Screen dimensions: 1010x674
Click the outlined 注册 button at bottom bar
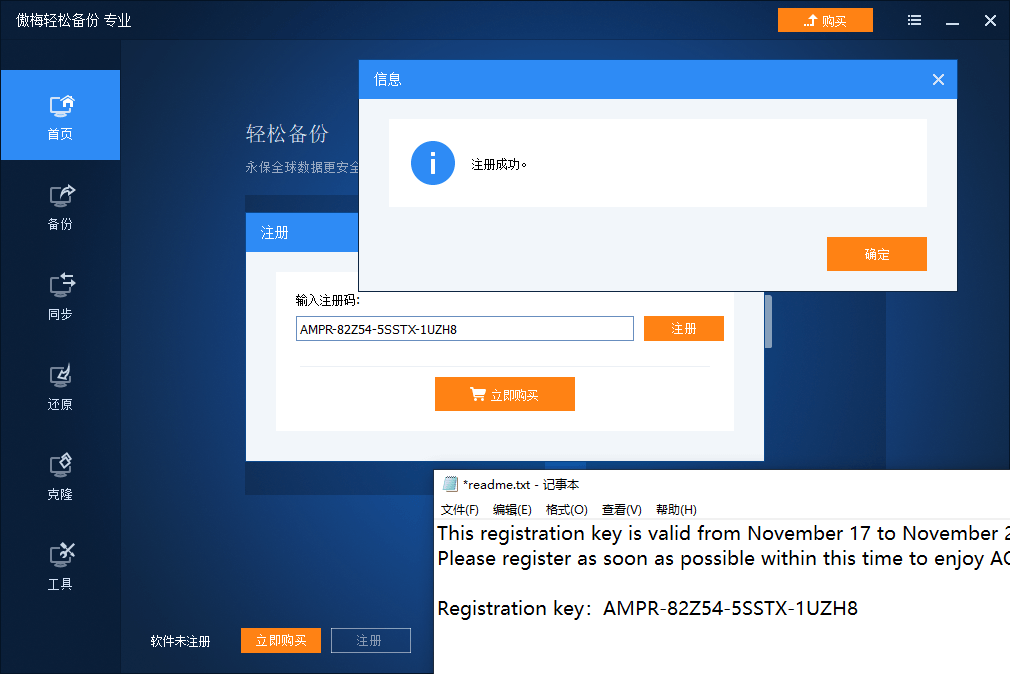[370, 640]
